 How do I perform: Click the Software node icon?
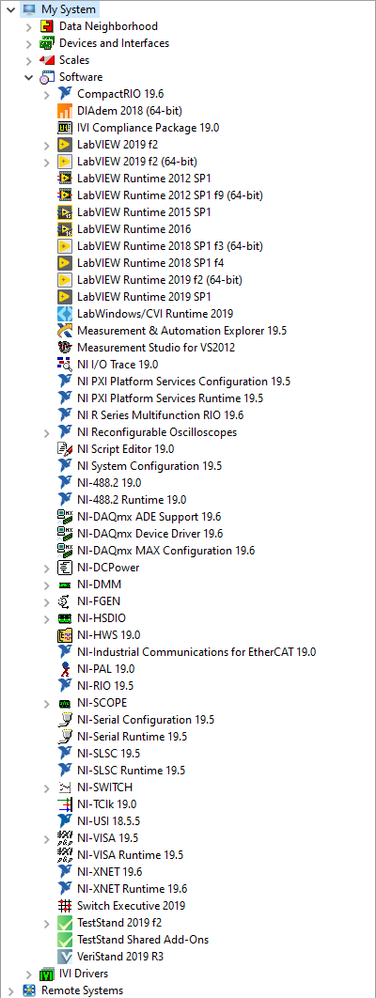point(47,77)
